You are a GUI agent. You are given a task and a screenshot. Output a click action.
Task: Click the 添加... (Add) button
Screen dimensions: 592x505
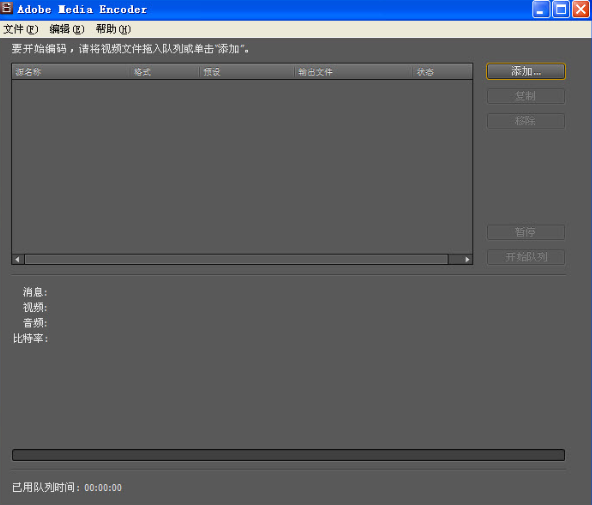526,71
